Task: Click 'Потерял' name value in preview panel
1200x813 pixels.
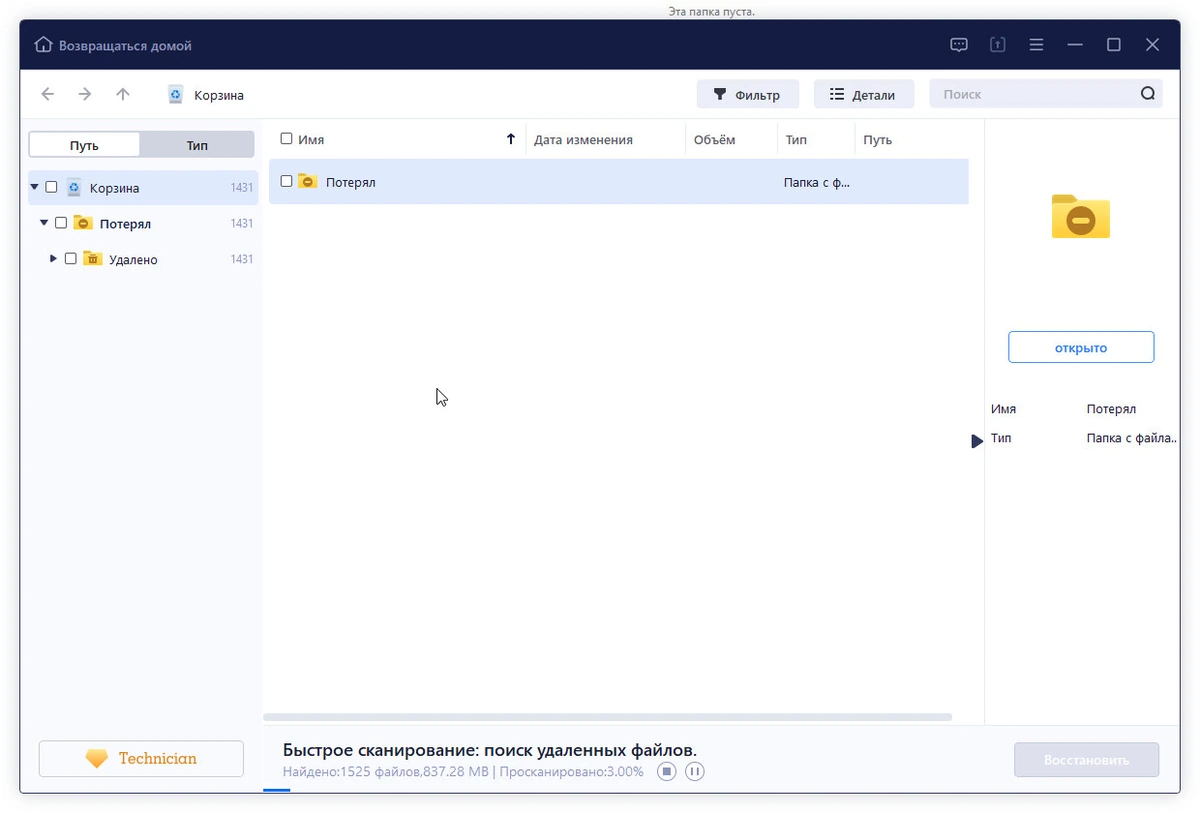Action: (x=1111, y=409)
